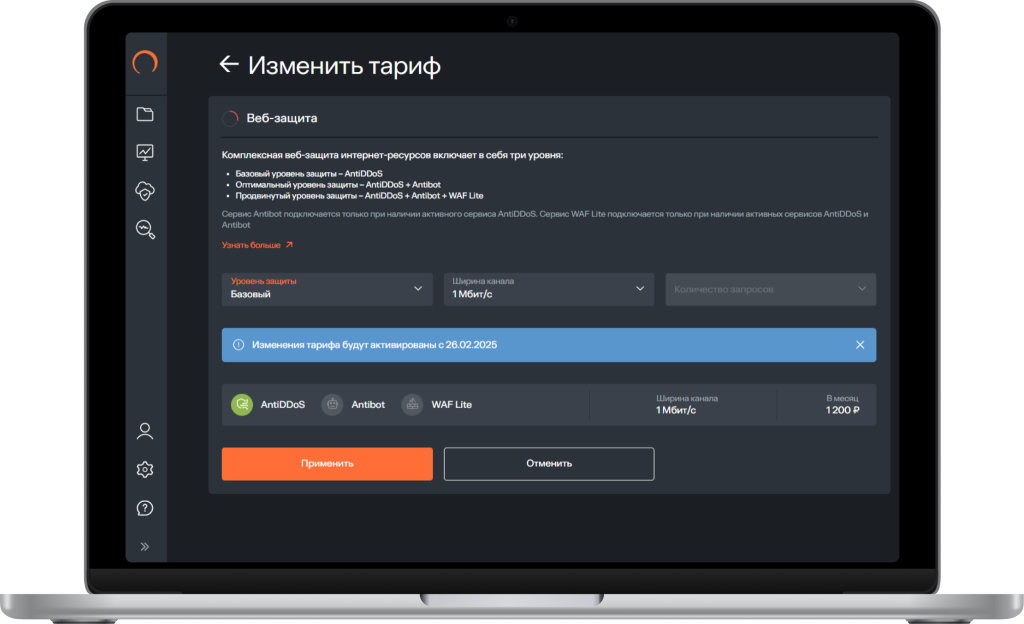
Task: Open the monitoring charts sidebar icon
Action: [x=145, y=152]
